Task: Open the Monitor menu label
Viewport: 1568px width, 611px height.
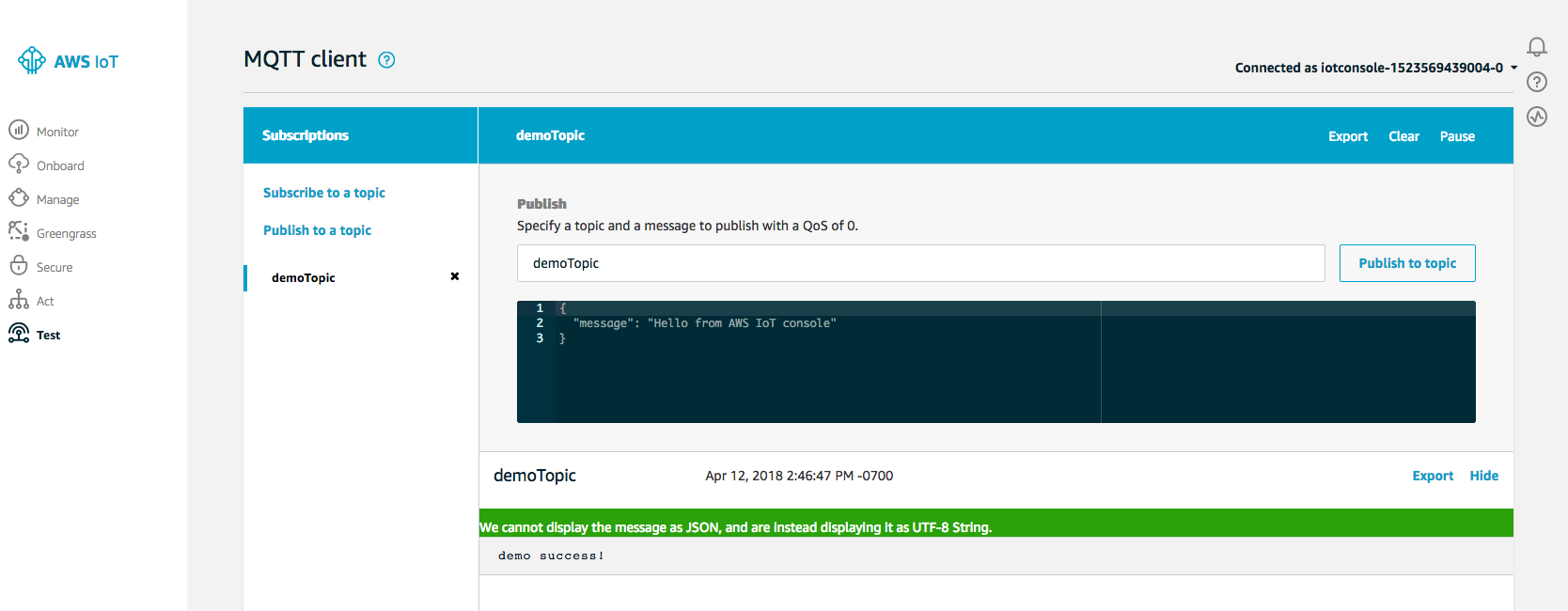Action: [x=57, y=132]
